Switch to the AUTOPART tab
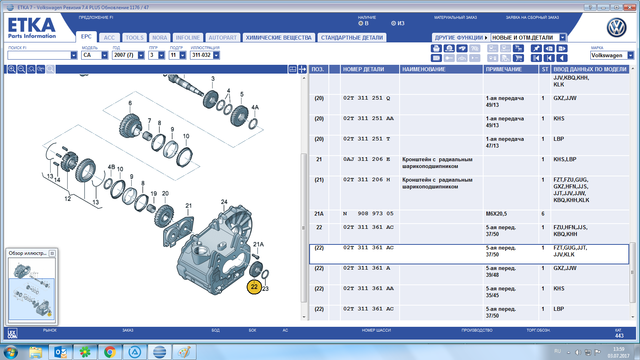The image size is (640, 360). pyautogui.click(x=222, y=38)
